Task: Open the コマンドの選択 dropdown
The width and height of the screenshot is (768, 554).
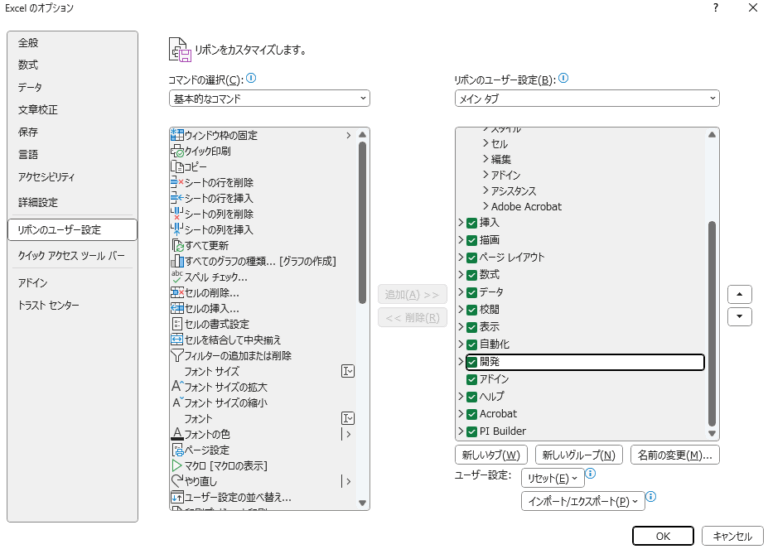Action: 269,99
